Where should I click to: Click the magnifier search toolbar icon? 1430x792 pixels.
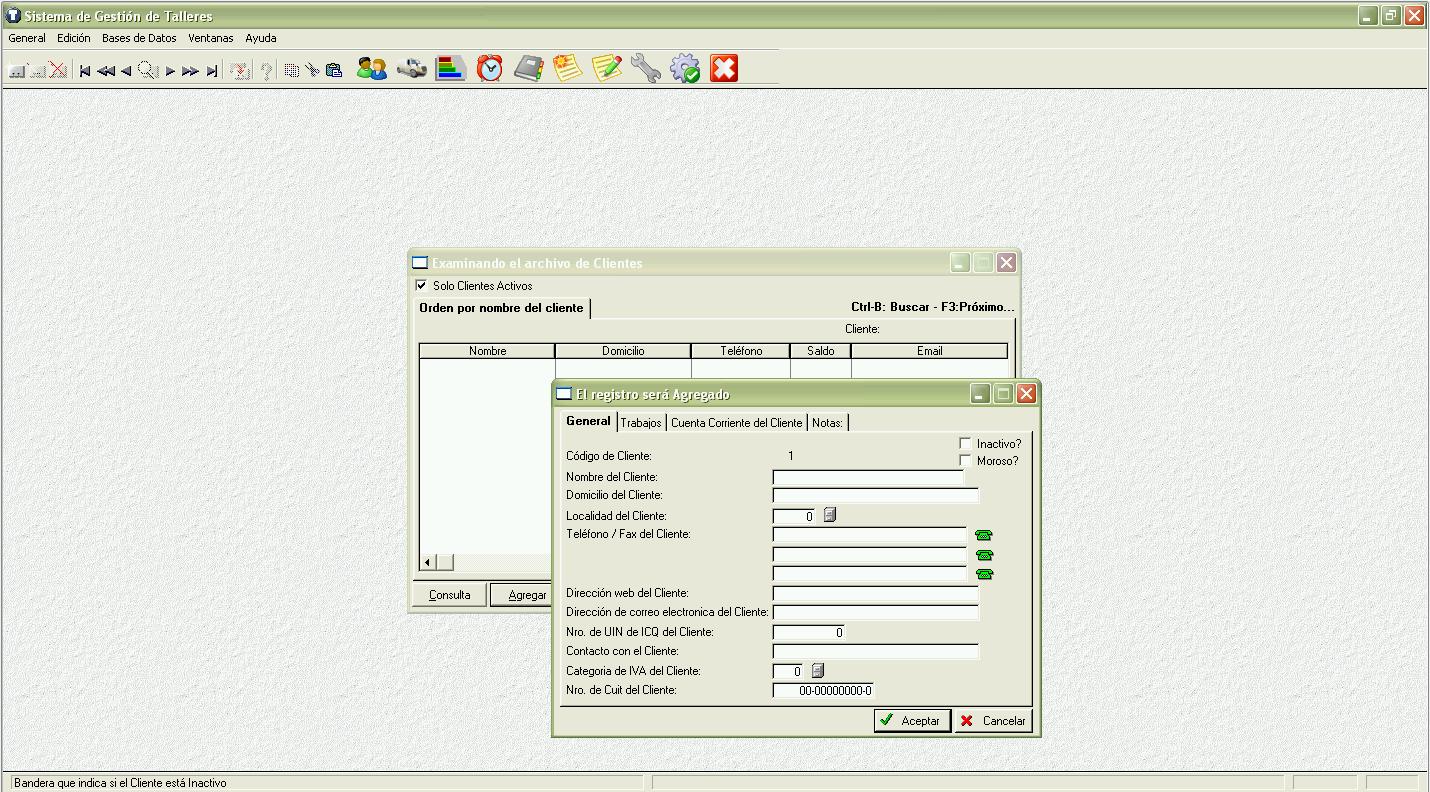[148, 70]
